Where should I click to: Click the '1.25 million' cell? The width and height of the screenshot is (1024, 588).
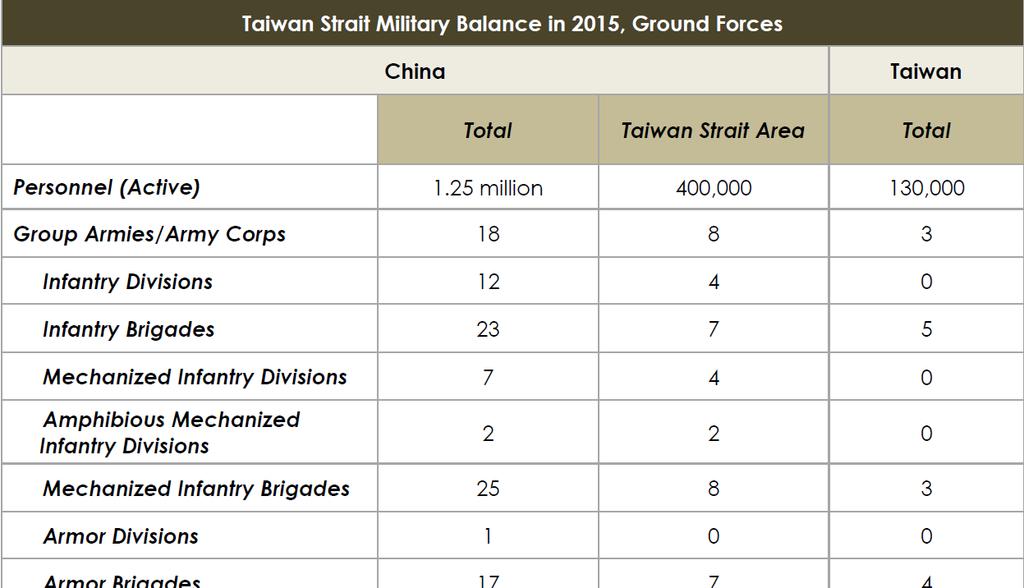(x=488, y=188)
